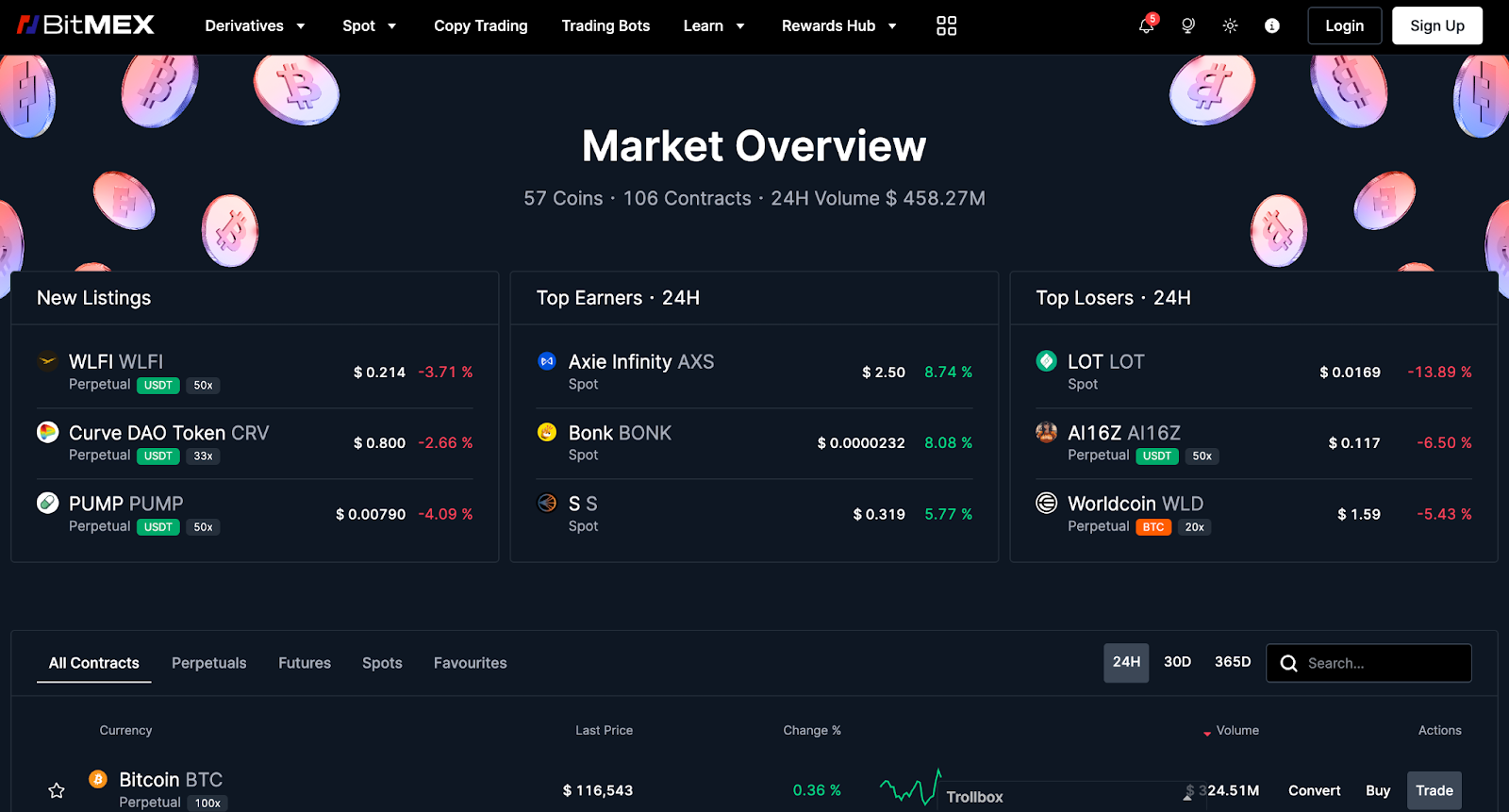Focus the contracts Search field
The height and width of the screenshot is (812, 1509).
pos(1368,663)
